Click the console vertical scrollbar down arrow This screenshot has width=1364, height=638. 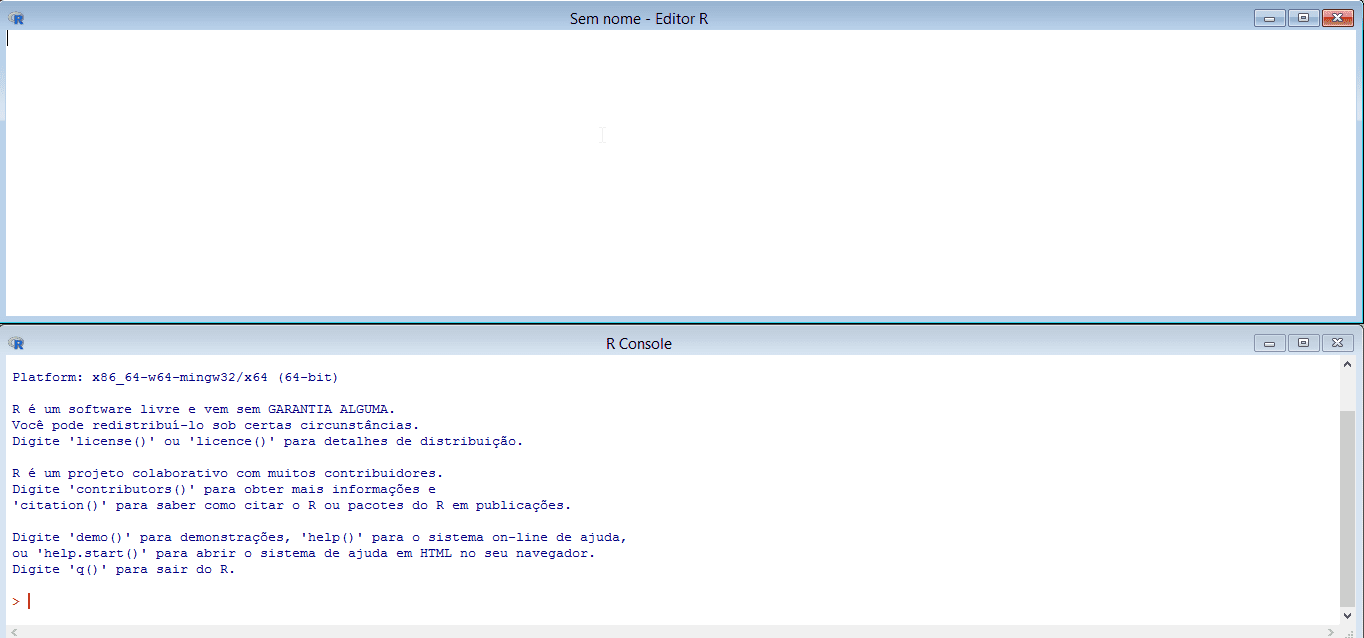(x=1347, y=616)
